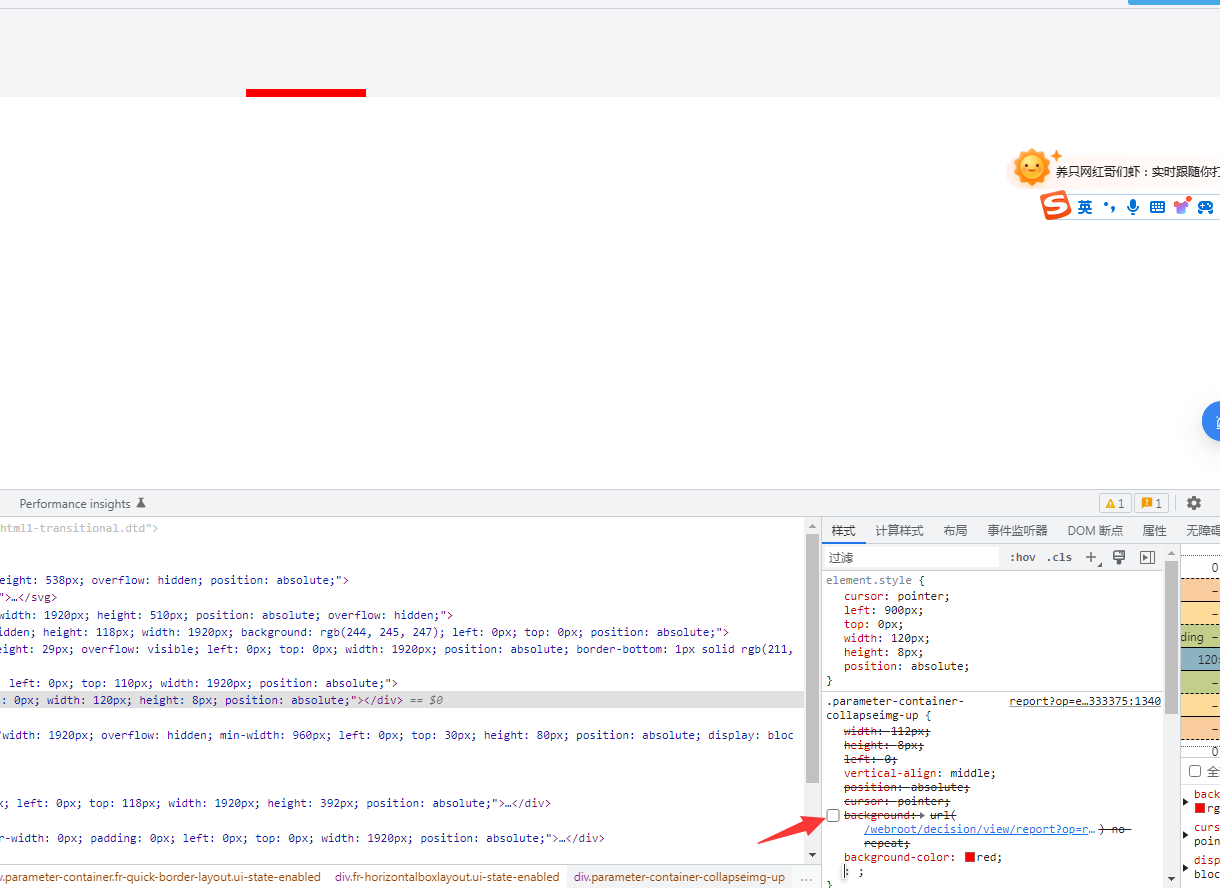Open Sogou skin shirt icon
This screenshot has height=888, width=1220.
(x=1182, y=207)
